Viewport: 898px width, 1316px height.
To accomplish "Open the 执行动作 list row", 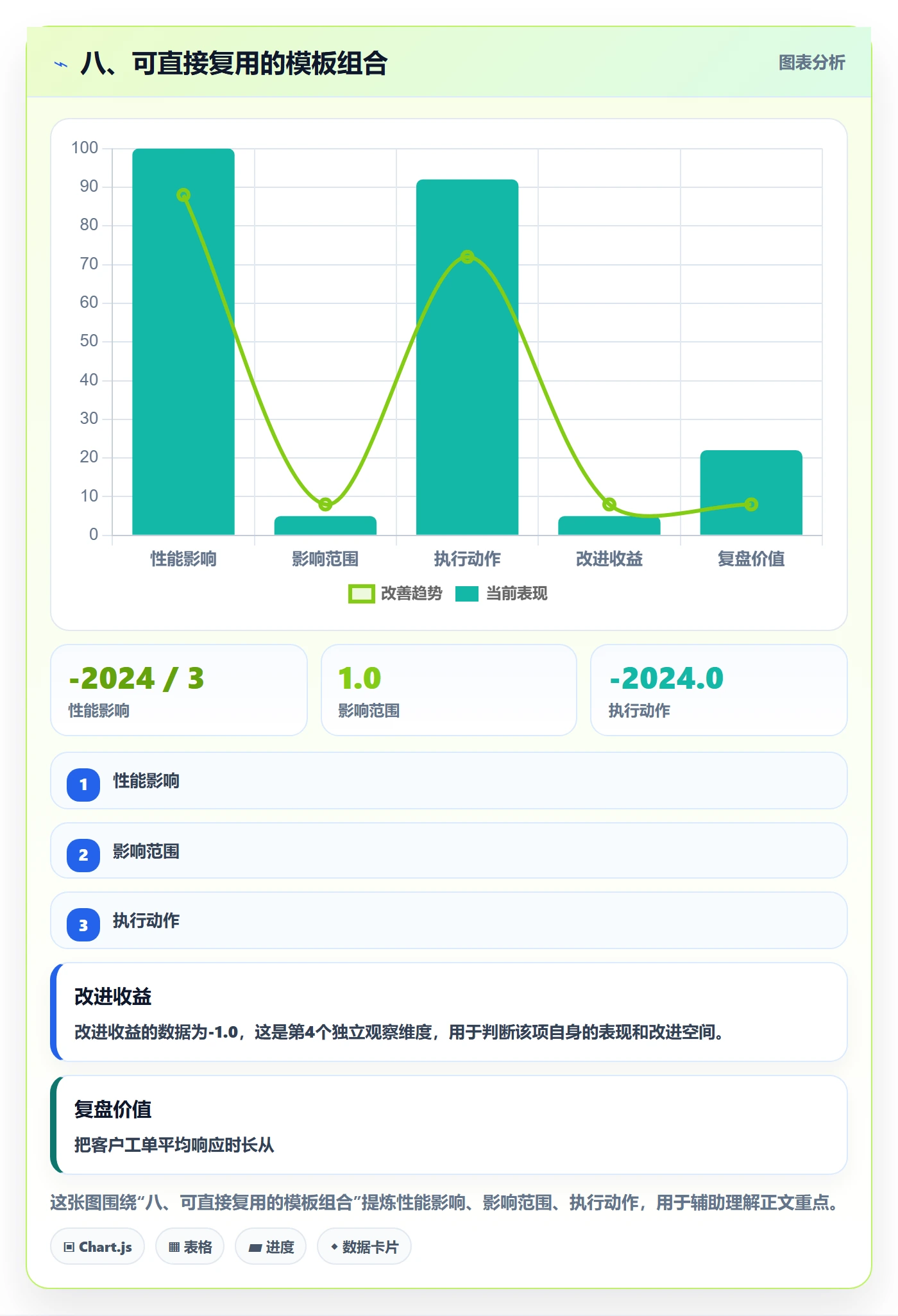I will [x=449, y=920].
